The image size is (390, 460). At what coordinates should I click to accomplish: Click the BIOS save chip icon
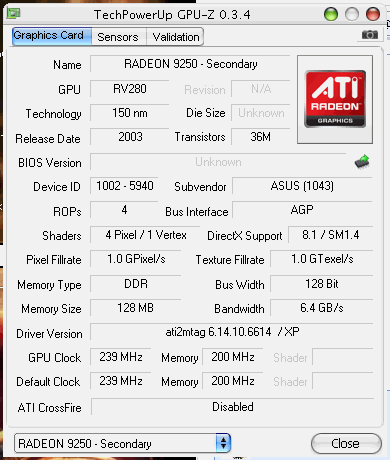coord(362,162)
